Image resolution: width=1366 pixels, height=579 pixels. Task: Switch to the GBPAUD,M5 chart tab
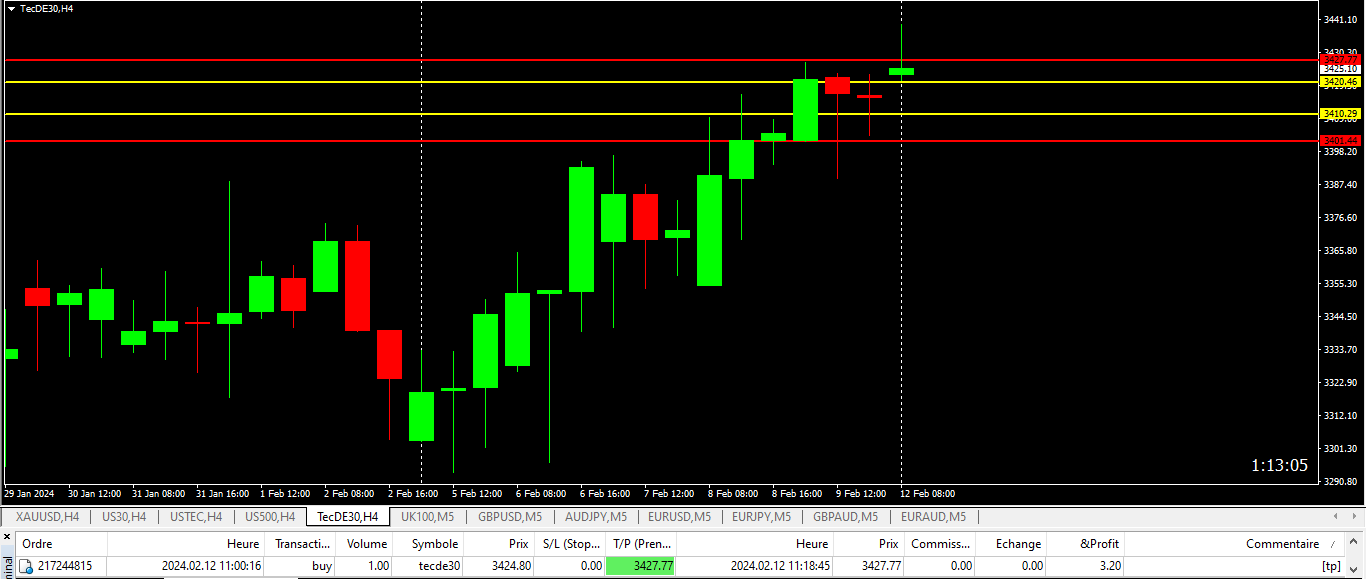845,517
